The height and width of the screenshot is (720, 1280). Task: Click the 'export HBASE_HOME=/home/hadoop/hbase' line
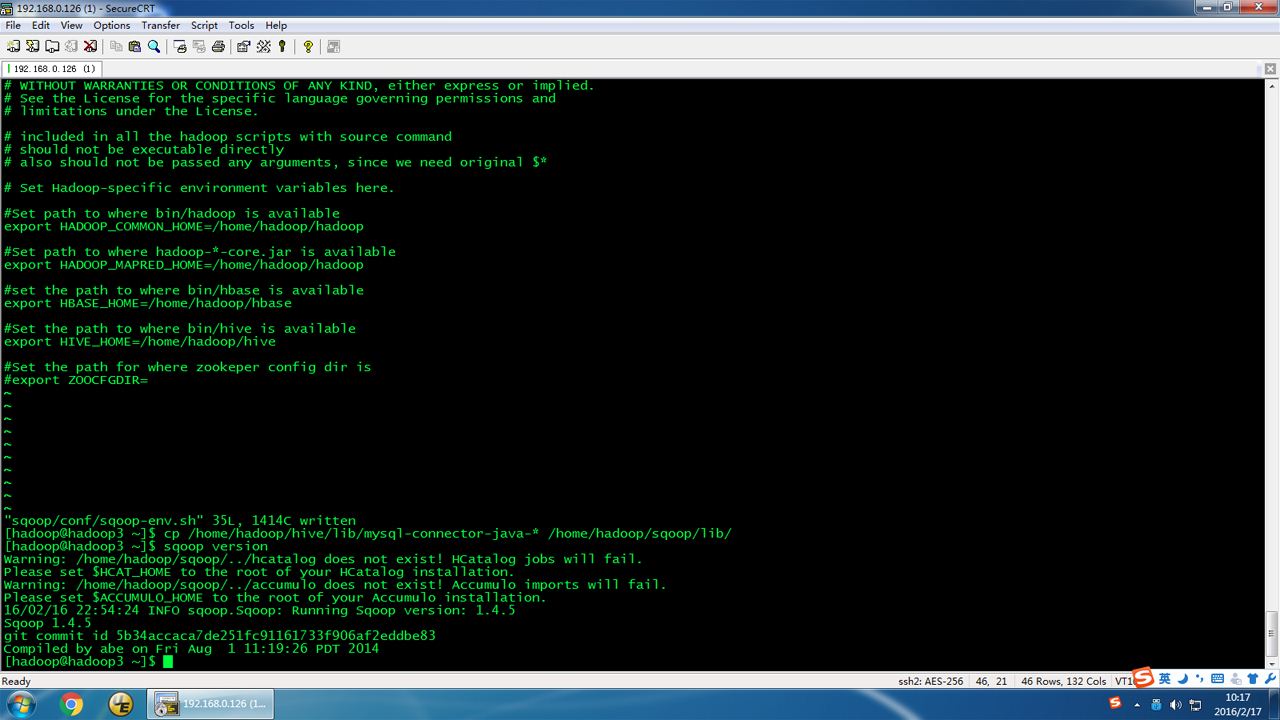click(x=148, y=303)
